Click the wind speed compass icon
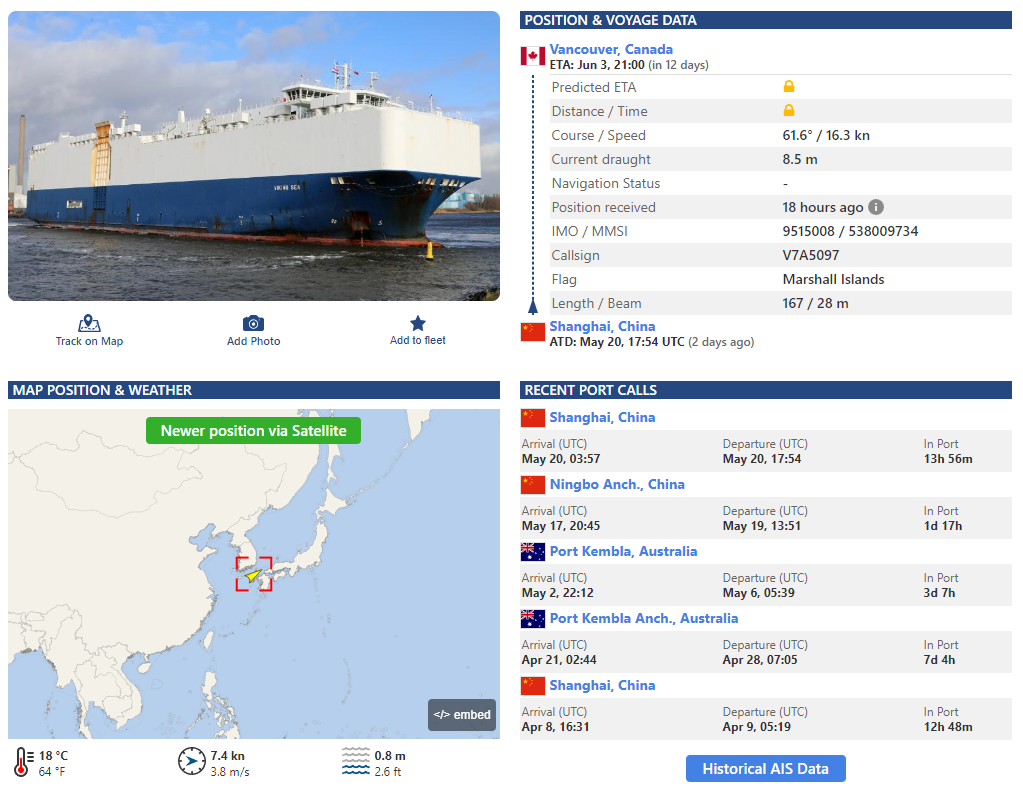The width and height of the screenshot is (1023, 792). coord(191,761)
